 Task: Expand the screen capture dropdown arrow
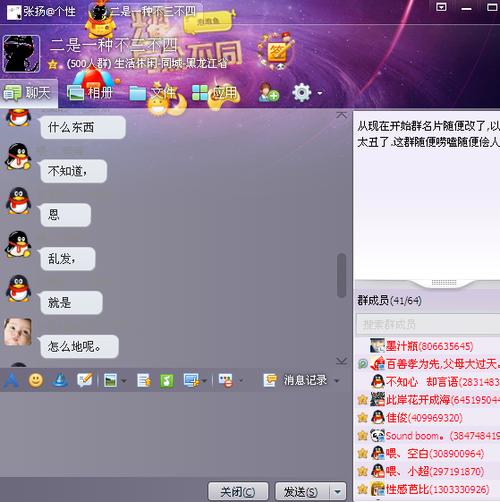pyautogui.click(x=204, y=381)
